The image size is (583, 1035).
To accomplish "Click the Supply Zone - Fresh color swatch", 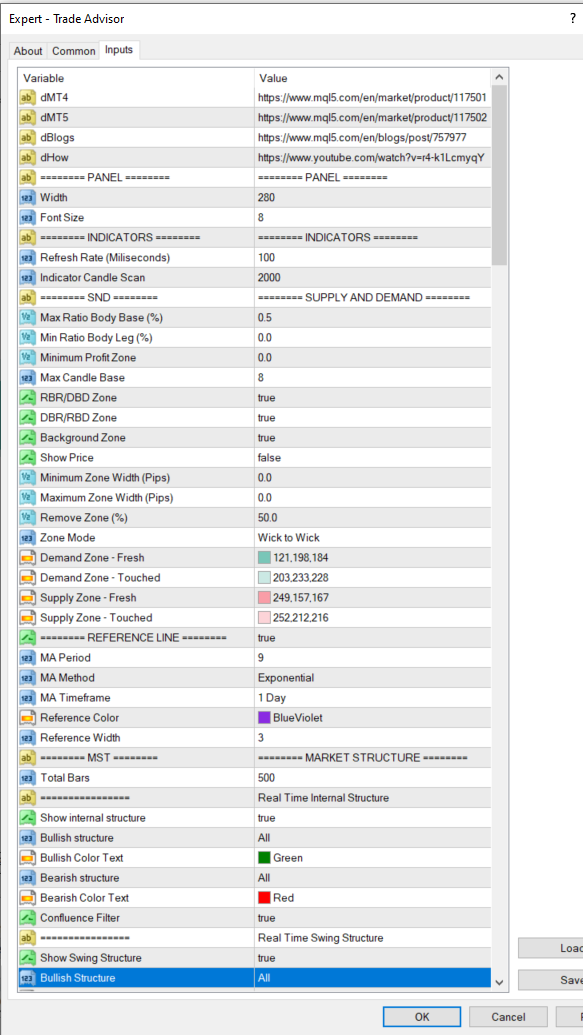I will pos(264,598).
